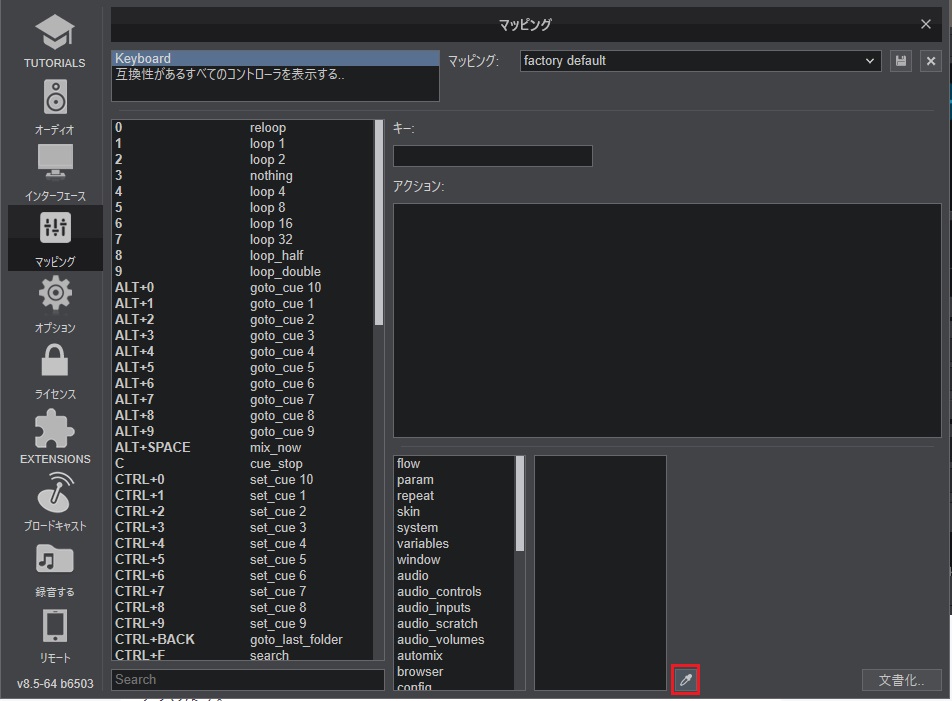
Task: Click the key mapping list scrollbar
Action: point(379,222)
